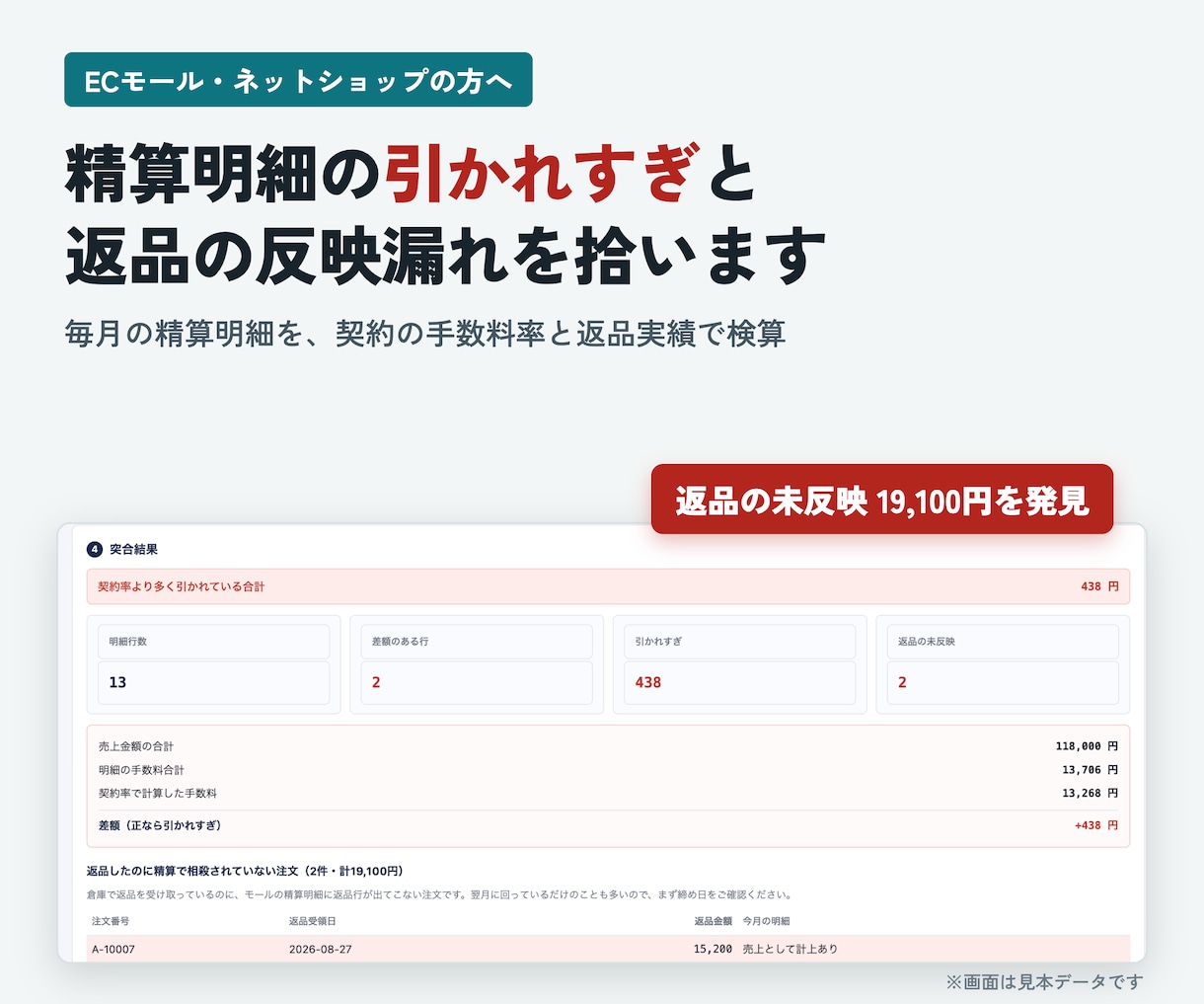Click the 毎月の精算明細を subtitle text
The width and height of the screenshot is (1204, 1004).
tap(425, 334)
